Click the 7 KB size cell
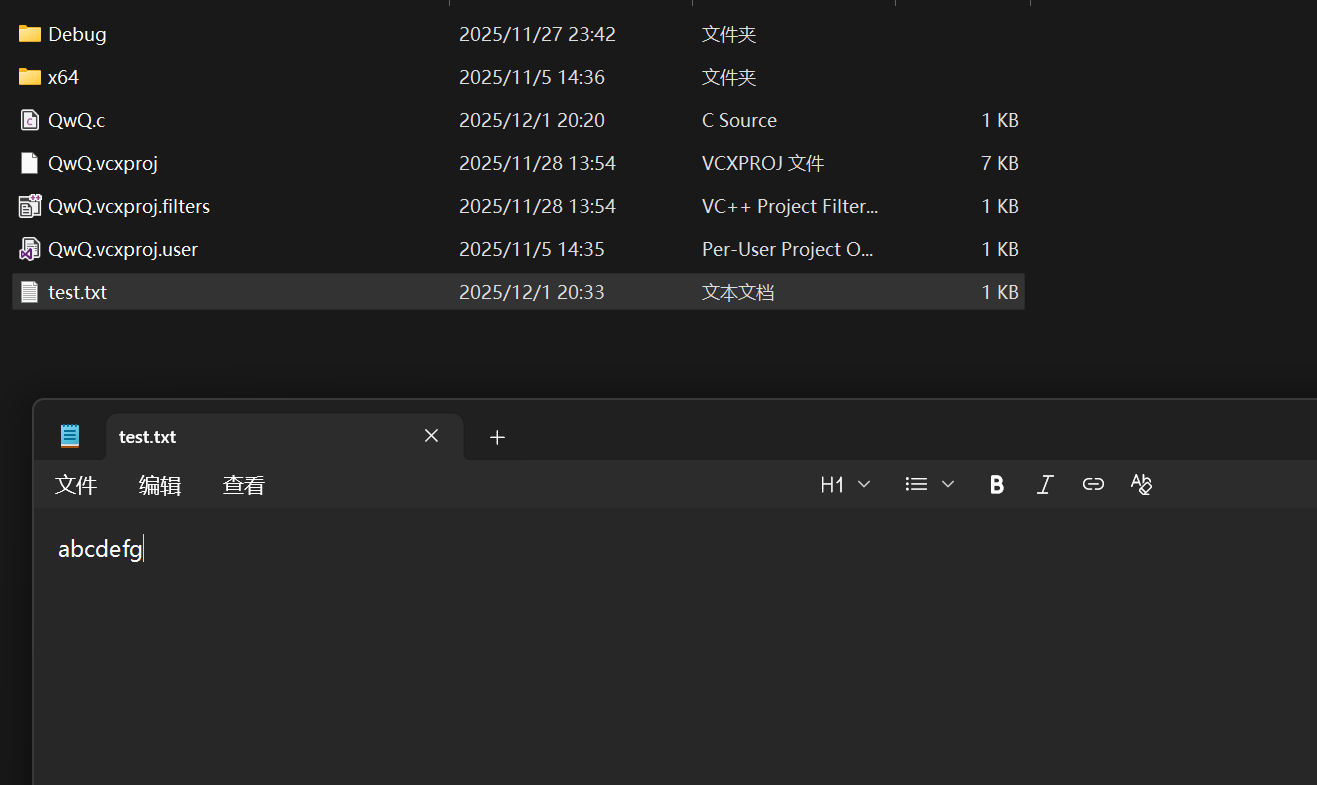Viewport: 1317px width, 785px height. click(1000, 163)
